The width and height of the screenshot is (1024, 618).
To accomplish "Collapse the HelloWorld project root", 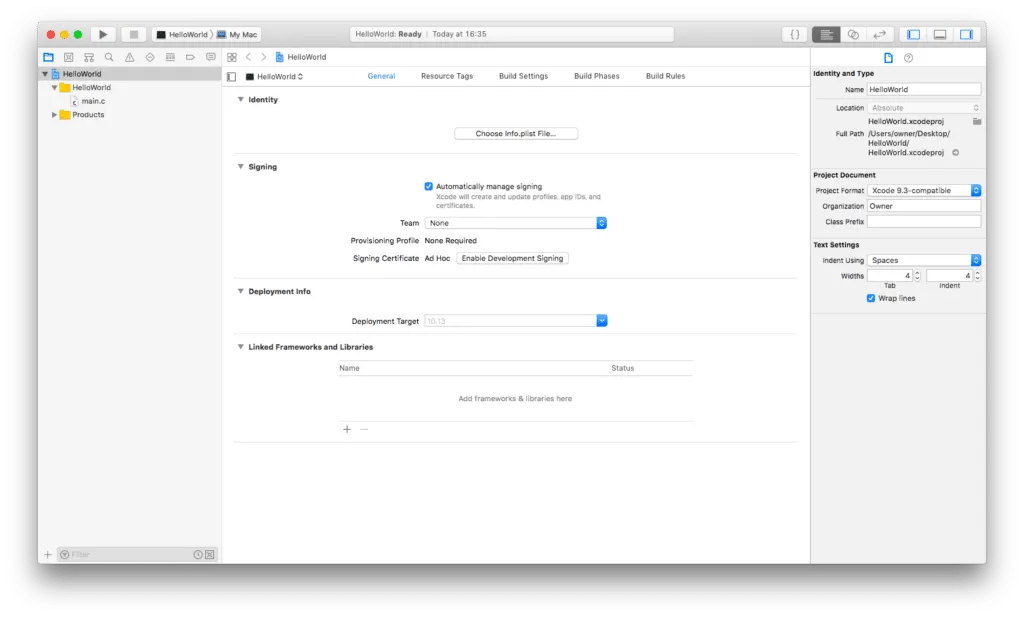I will [45, 74].
